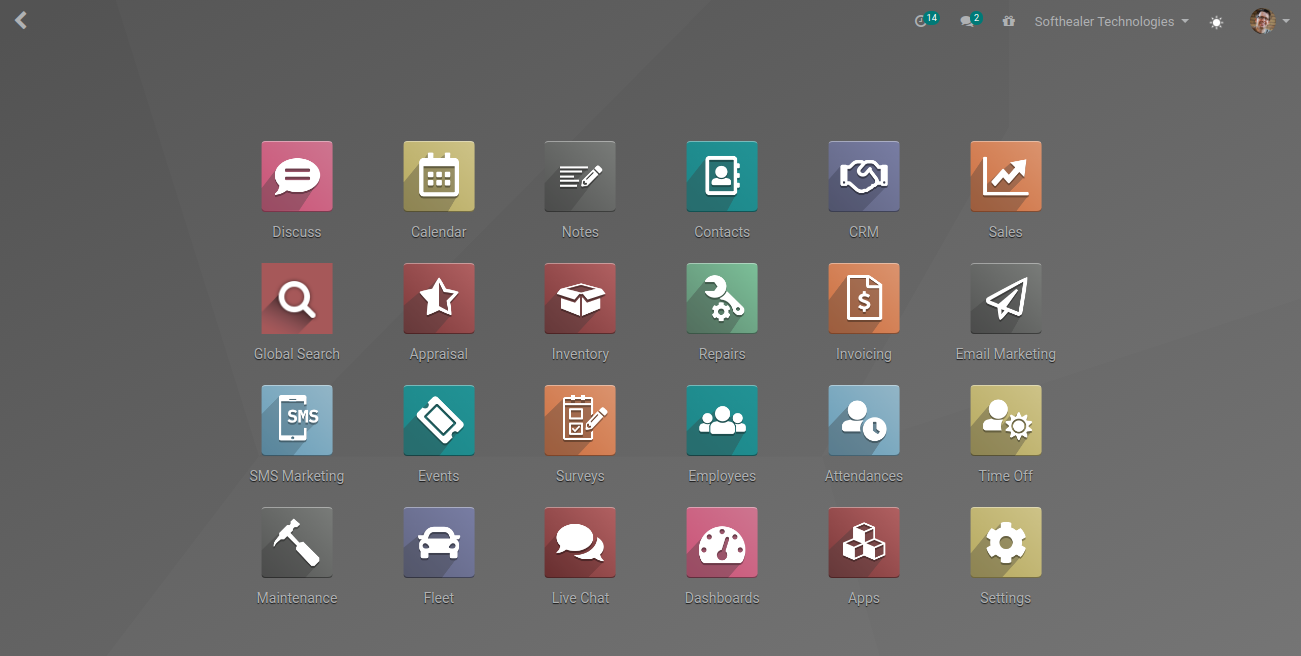Open Global Search app

(297, 298)
